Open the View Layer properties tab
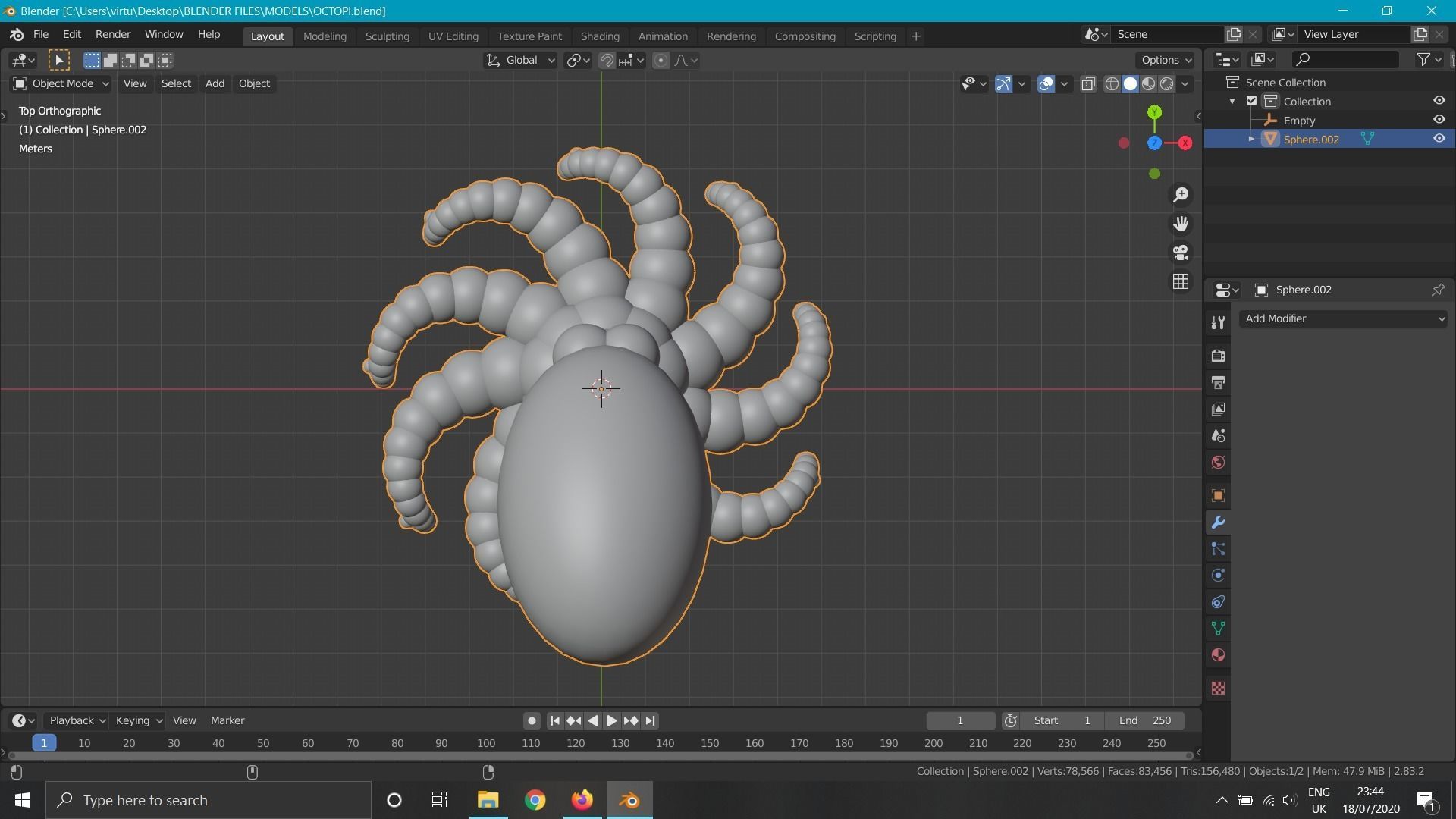This screenshot has width=1456, height=819. 1218,409
